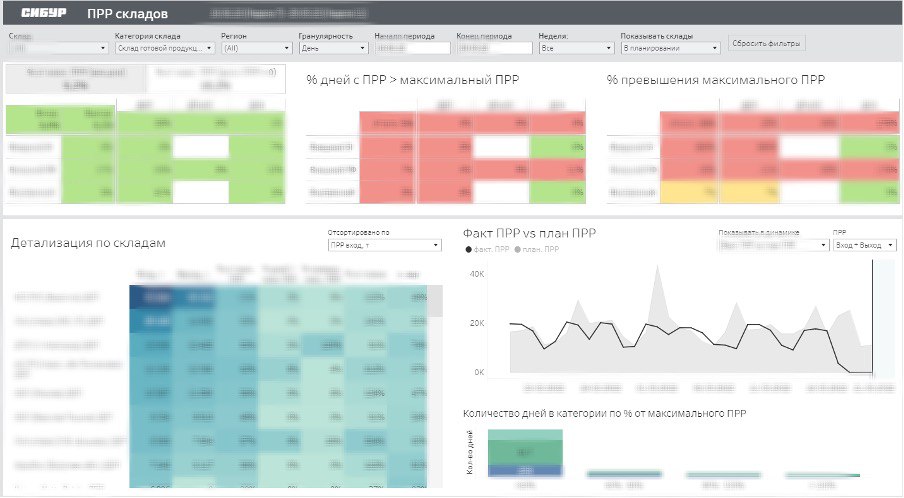Open the Склад filter dropdown
The height and width of the screenshot is (498, 904).
[x=59, y=48]
